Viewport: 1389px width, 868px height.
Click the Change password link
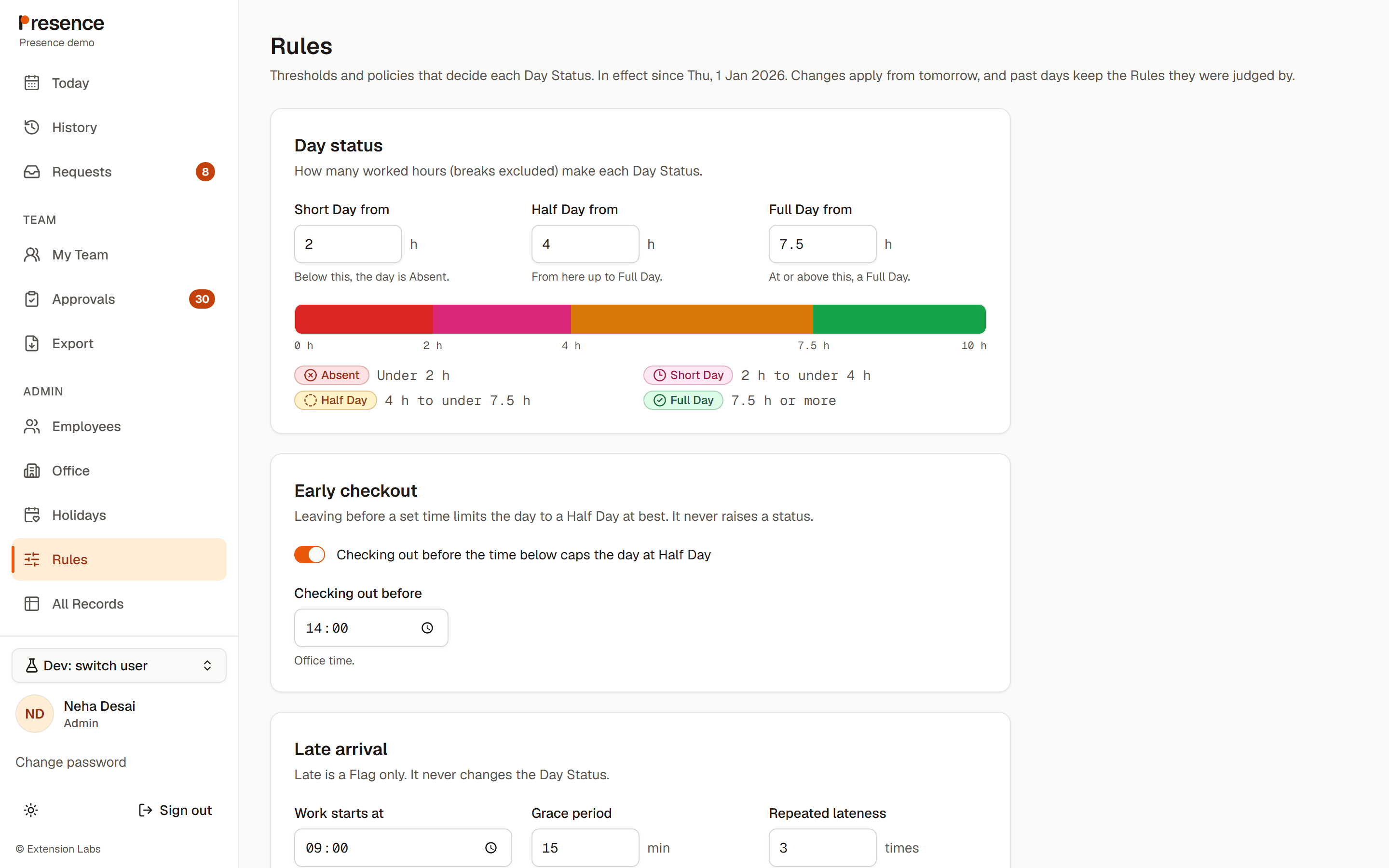[70, 762]
